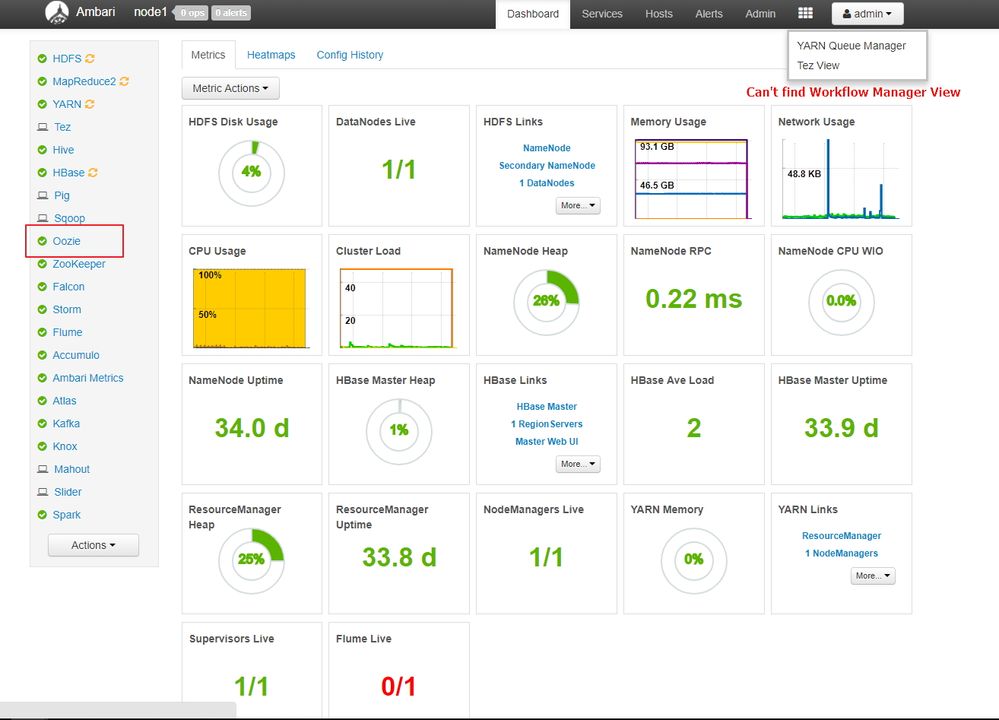This screenshot has width=999, height=720.
Task: Open the services Actions dropdown
Action: [93, 545]
